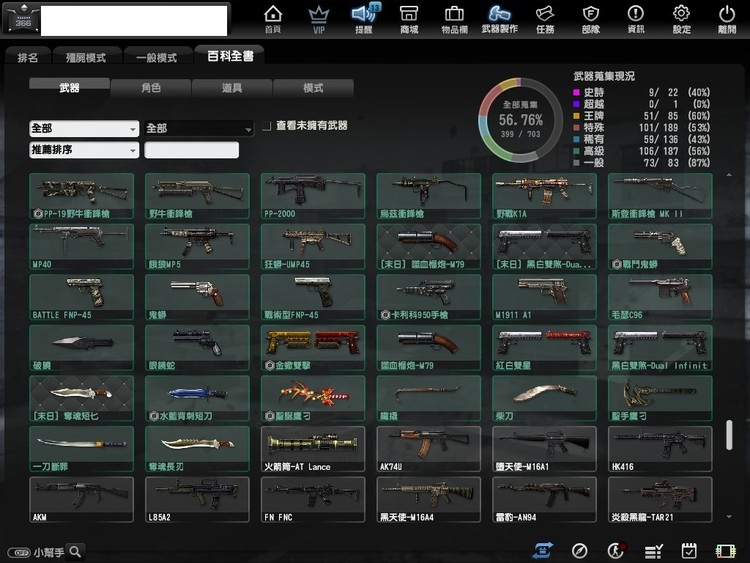
Task: Toggle the 小幫手 helper switch
Action: [x=19, y=553]
